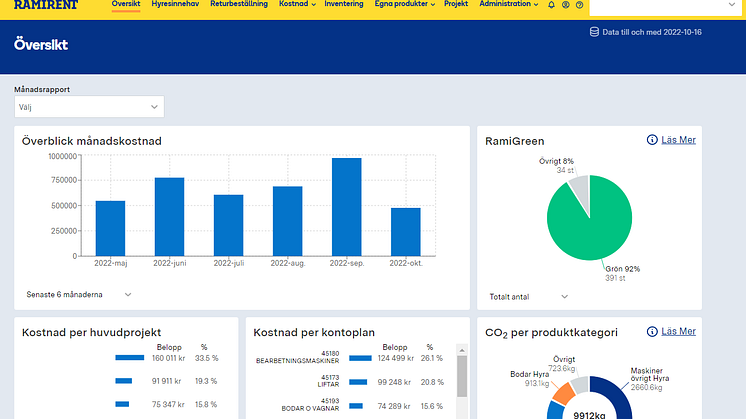Click the 160 011 kr amount
The image size is (746, 419).
168,358
